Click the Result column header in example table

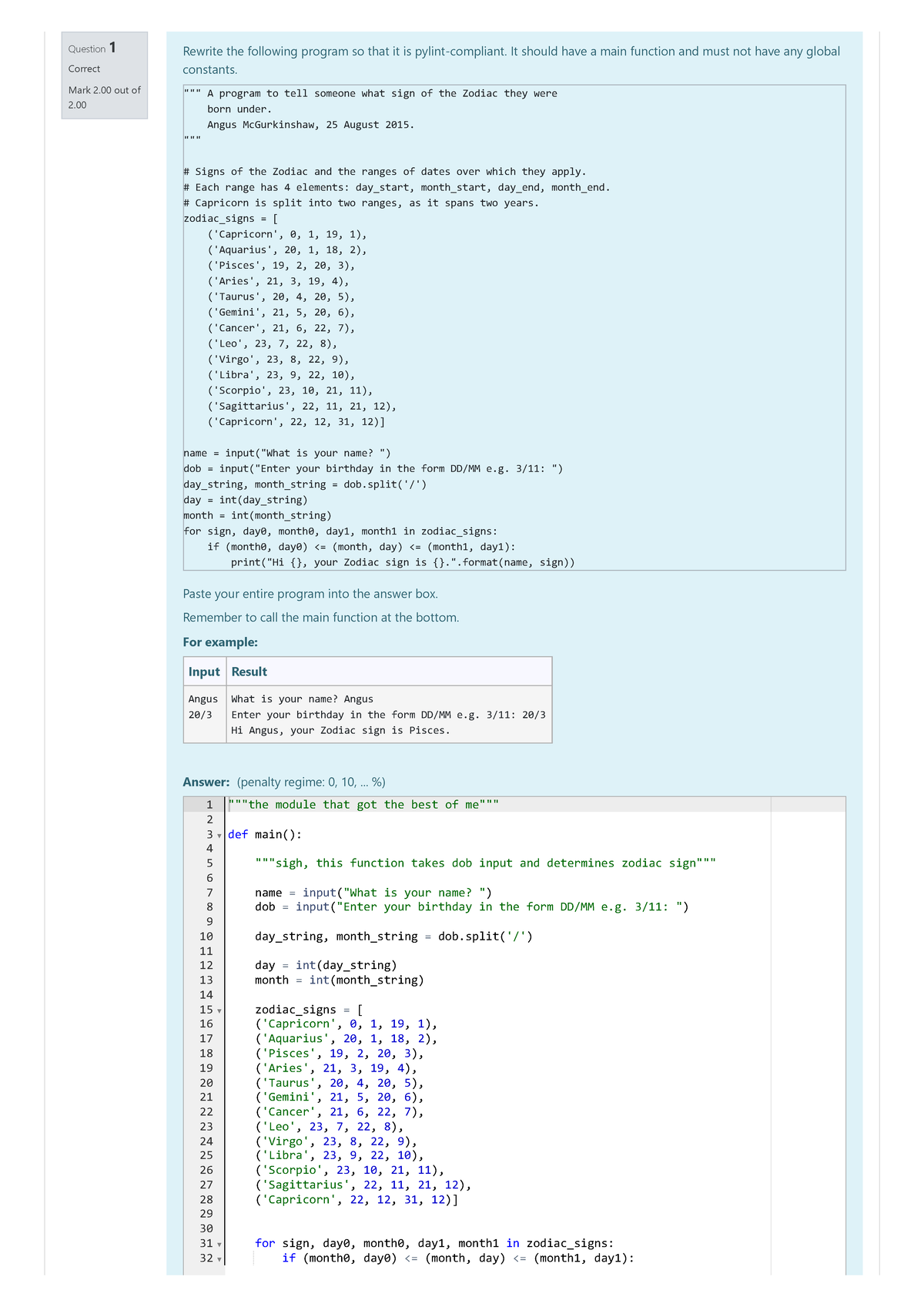click(249, 672)
